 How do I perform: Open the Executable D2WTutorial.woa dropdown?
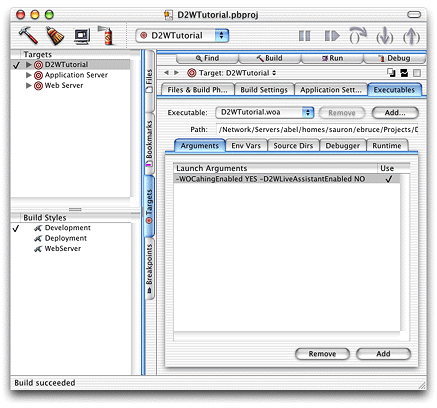tap(265, 112)
